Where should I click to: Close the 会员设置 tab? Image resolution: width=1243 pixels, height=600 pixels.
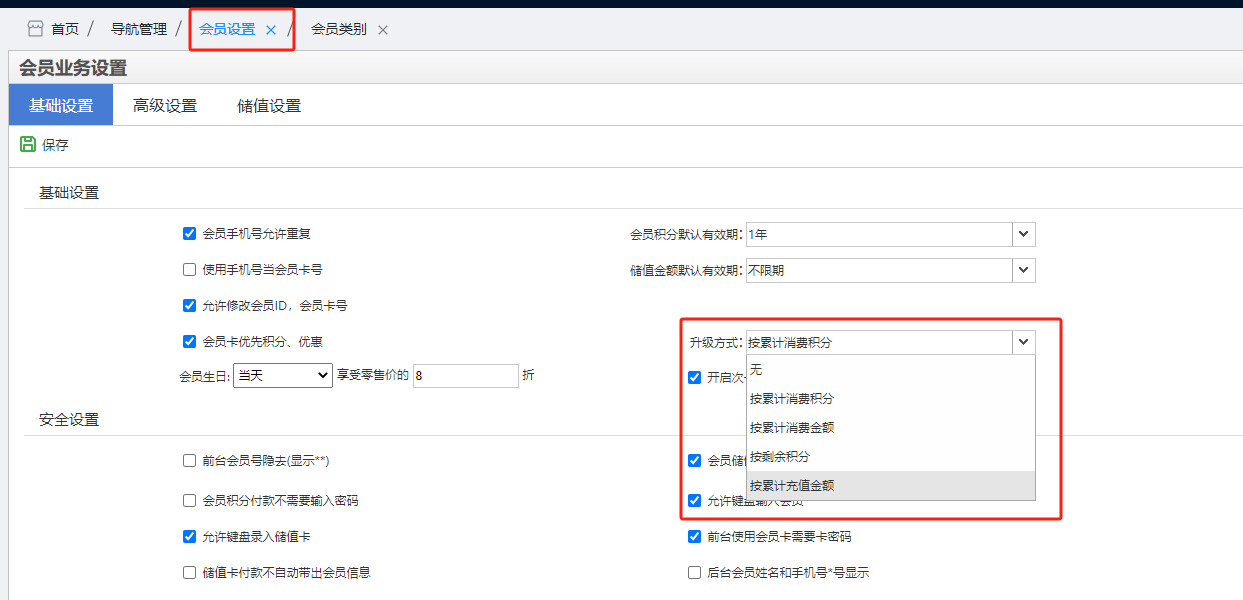271,30
